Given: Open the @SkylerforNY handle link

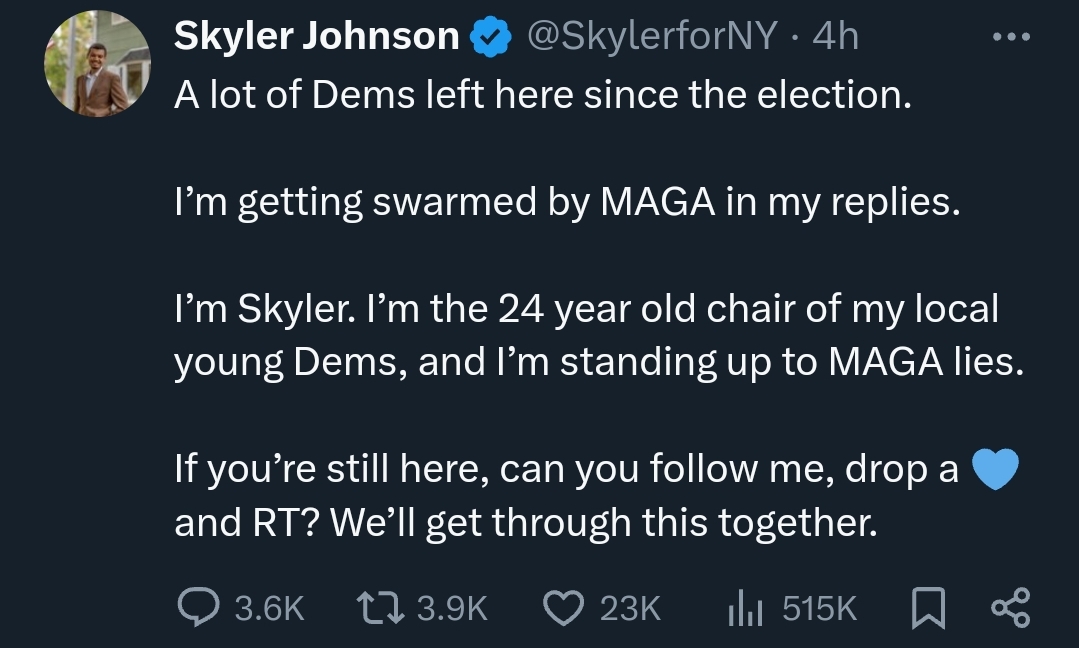Looking at the screenshot, I should coord(648,37).
